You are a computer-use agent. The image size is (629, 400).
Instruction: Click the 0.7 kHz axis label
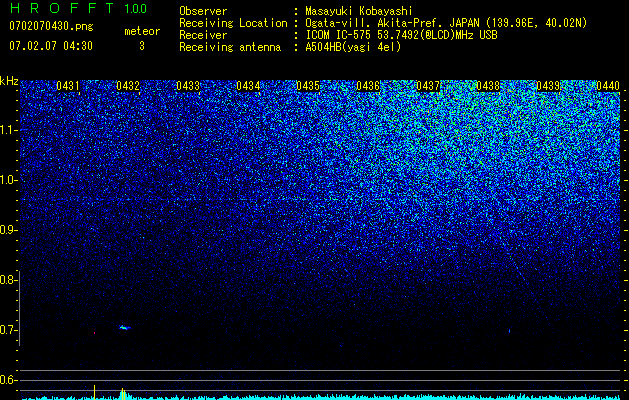tap(8, 330)
